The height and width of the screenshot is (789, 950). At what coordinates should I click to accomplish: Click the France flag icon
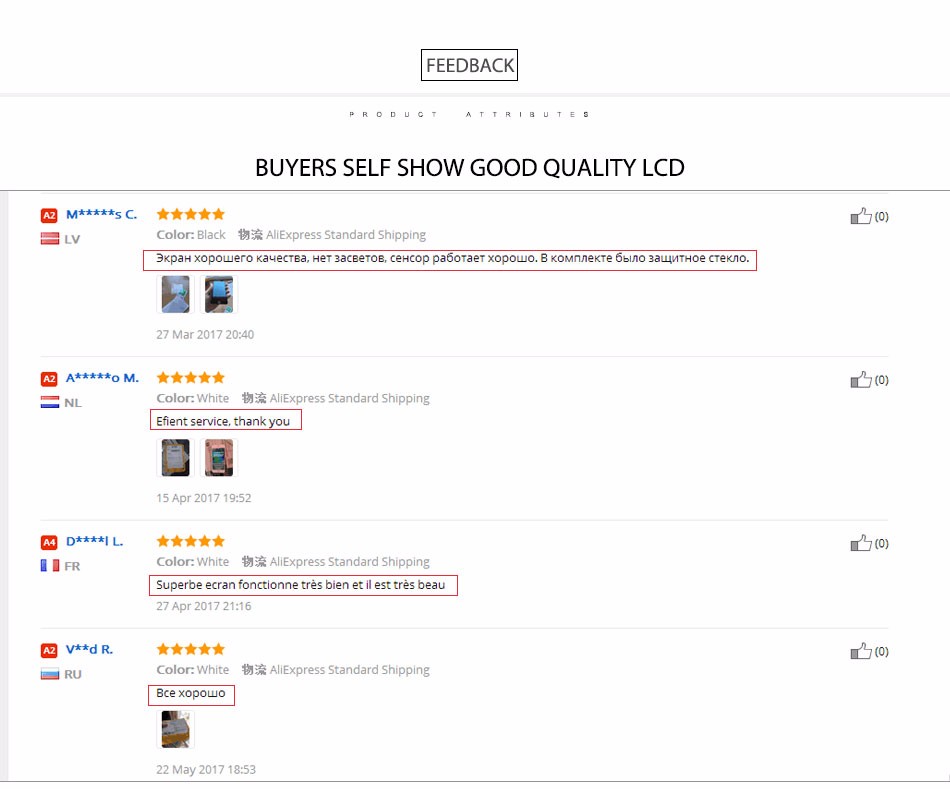50,565
